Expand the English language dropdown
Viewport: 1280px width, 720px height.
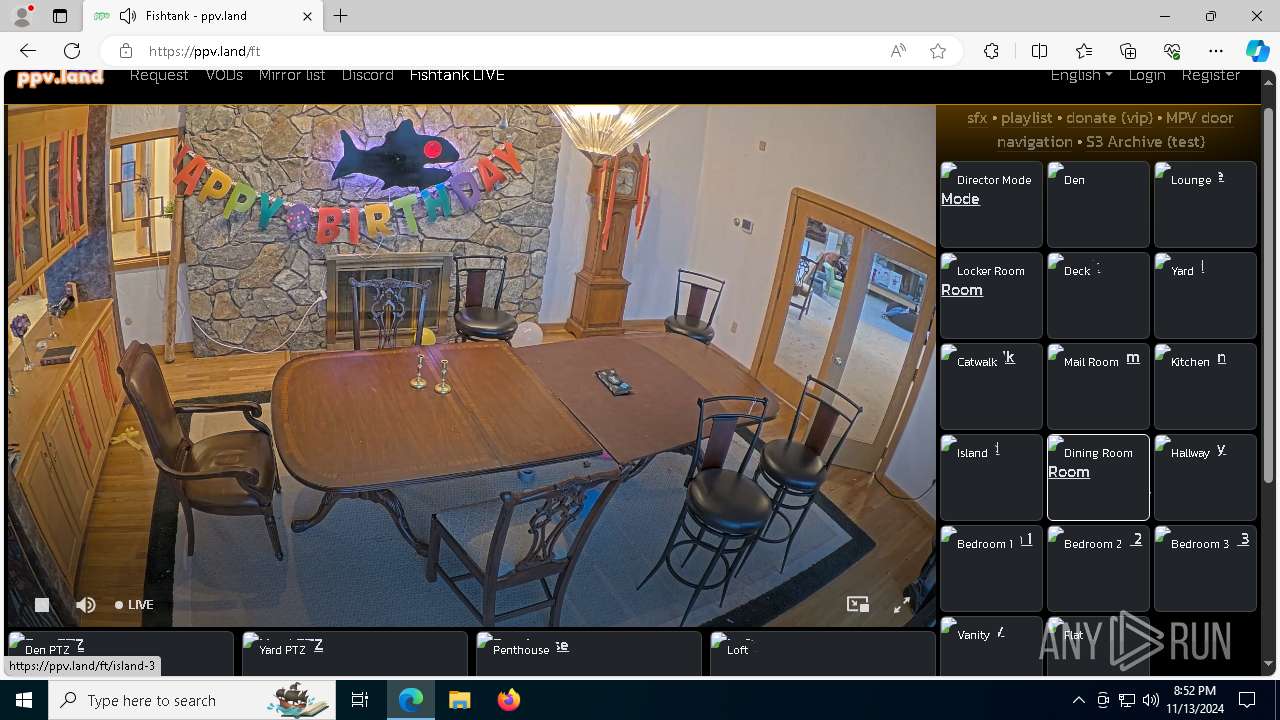tap(1081, 75)
